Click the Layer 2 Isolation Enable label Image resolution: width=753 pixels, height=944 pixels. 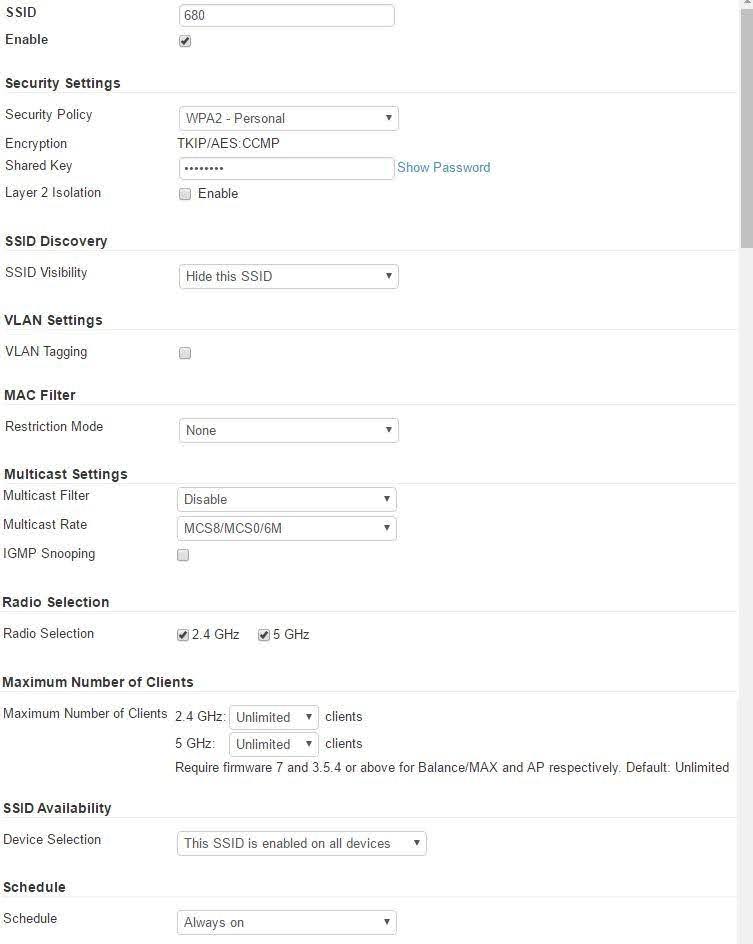tap(217, 194)
